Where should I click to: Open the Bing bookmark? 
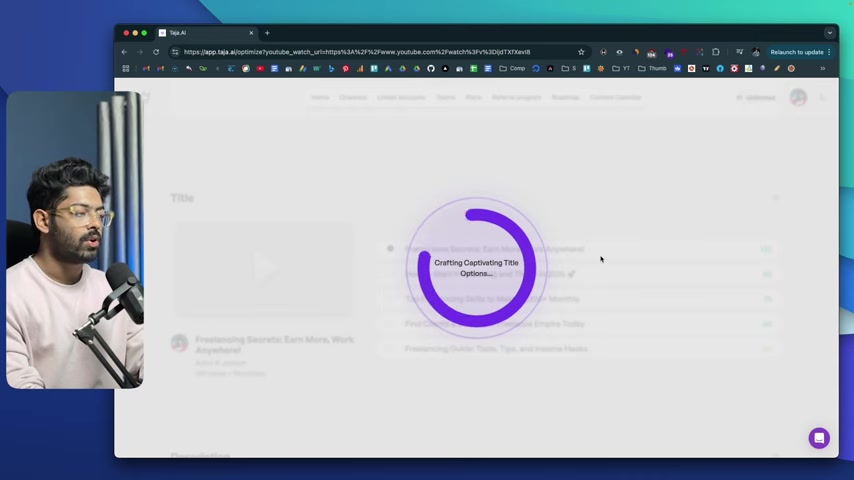[x=331, y=69]
